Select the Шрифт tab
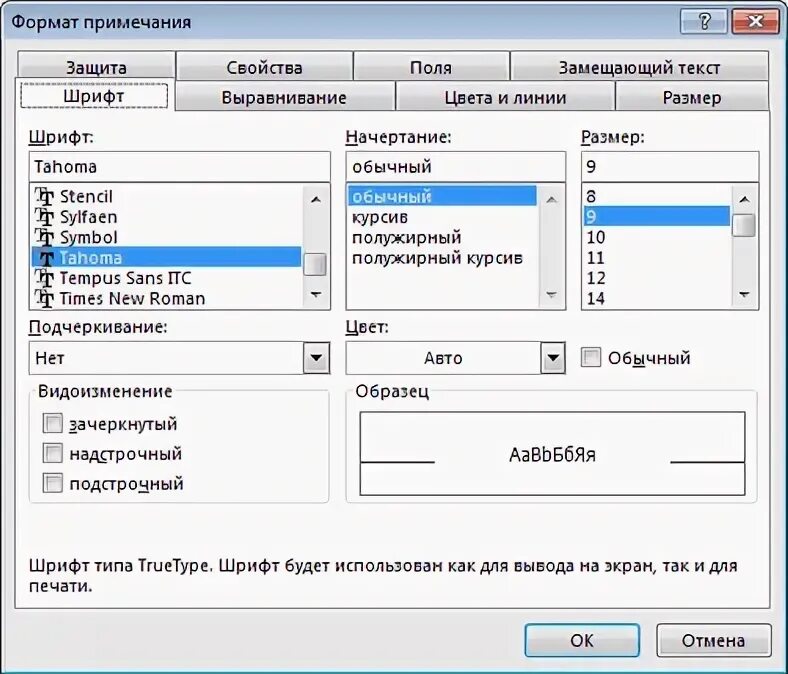788x674 pixels. 94,95
